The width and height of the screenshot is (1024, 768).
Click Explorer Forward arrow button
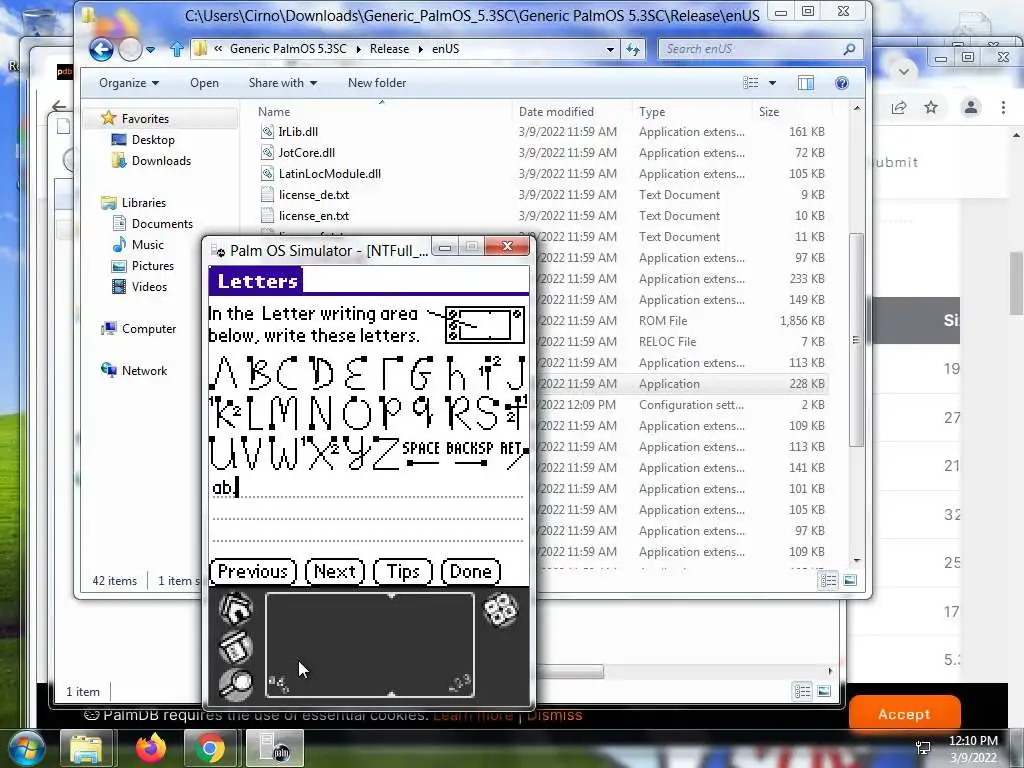click(x=131, y=50)
